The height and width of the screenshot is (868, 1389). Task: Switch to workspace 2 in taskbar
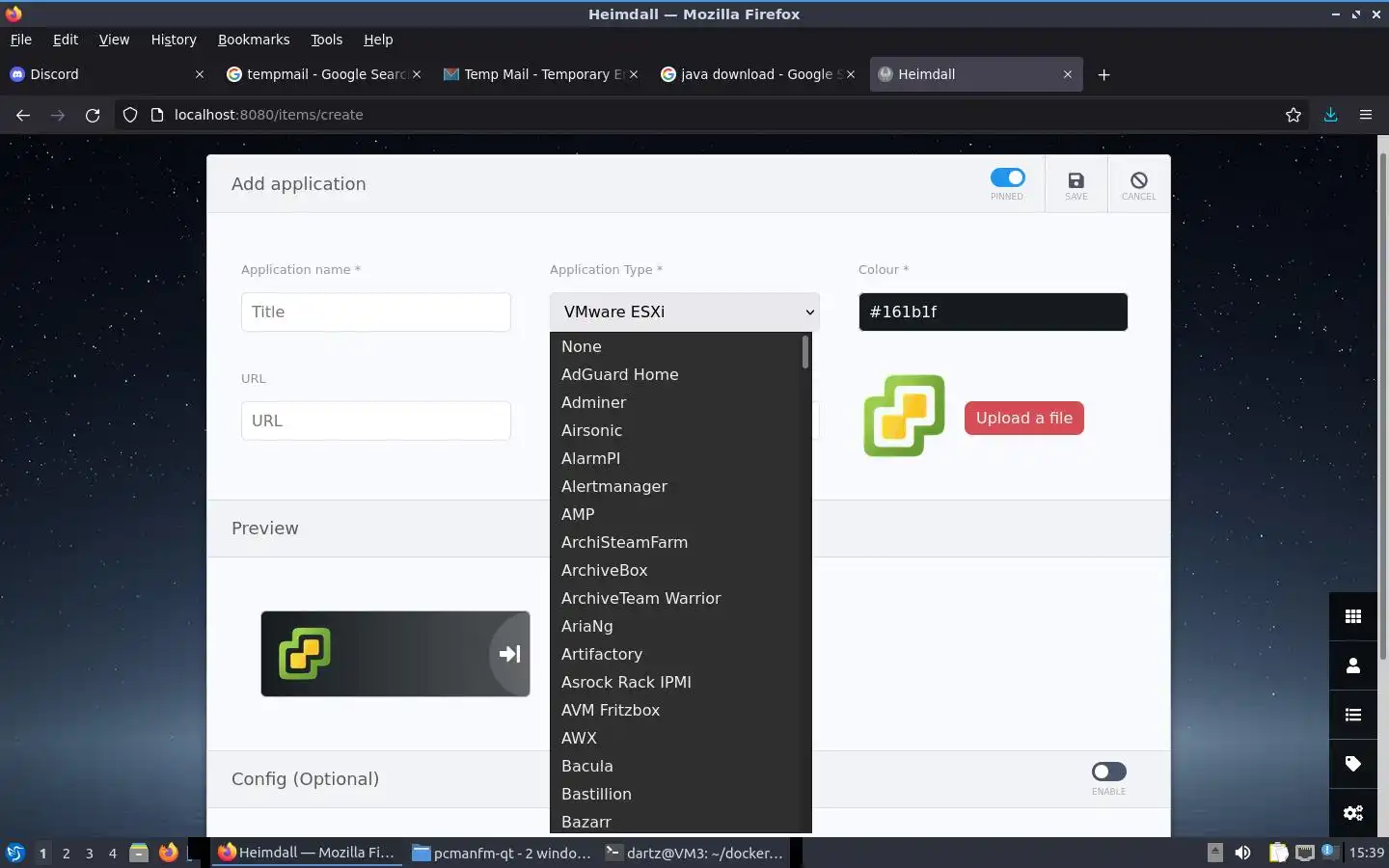coord(66,853)
